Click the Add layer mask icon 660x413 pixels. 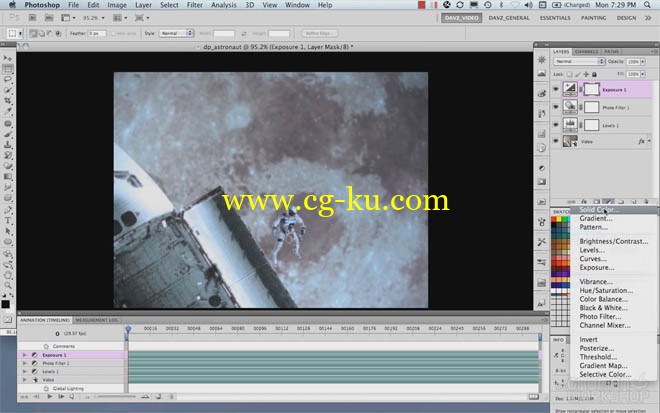click(596, 202)
